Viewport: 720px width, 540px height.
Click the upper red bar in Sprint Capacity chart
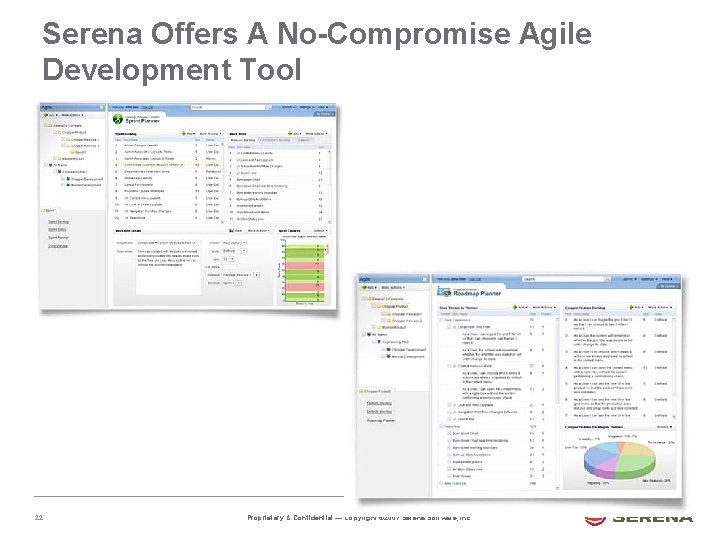pos(305,265)
